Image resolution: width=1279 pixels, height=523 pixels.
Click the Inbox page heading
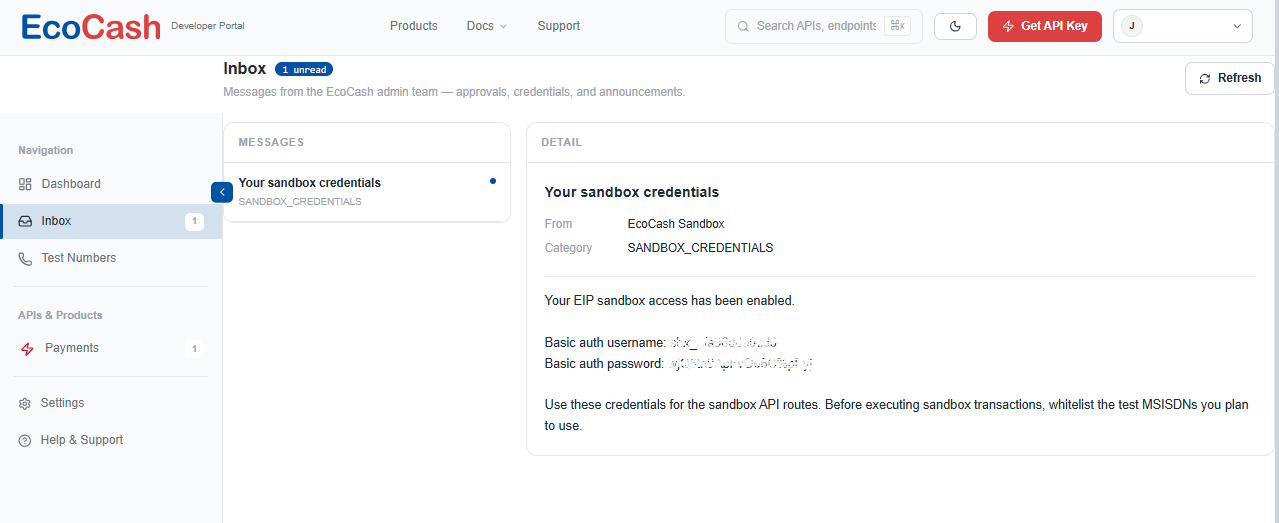(245, 69)
